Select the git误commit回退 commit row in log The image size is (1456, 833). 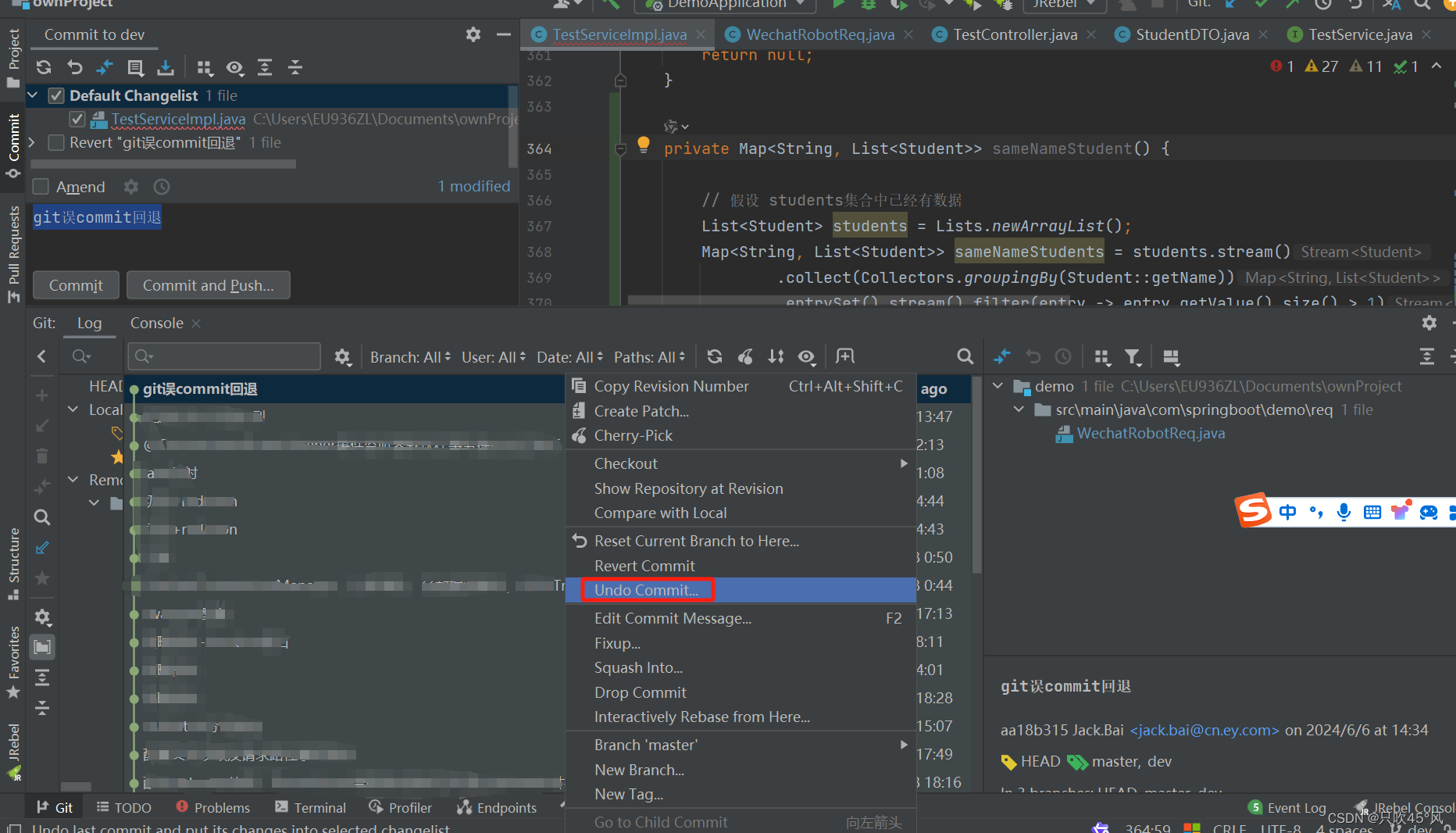[x=344, y=388]
